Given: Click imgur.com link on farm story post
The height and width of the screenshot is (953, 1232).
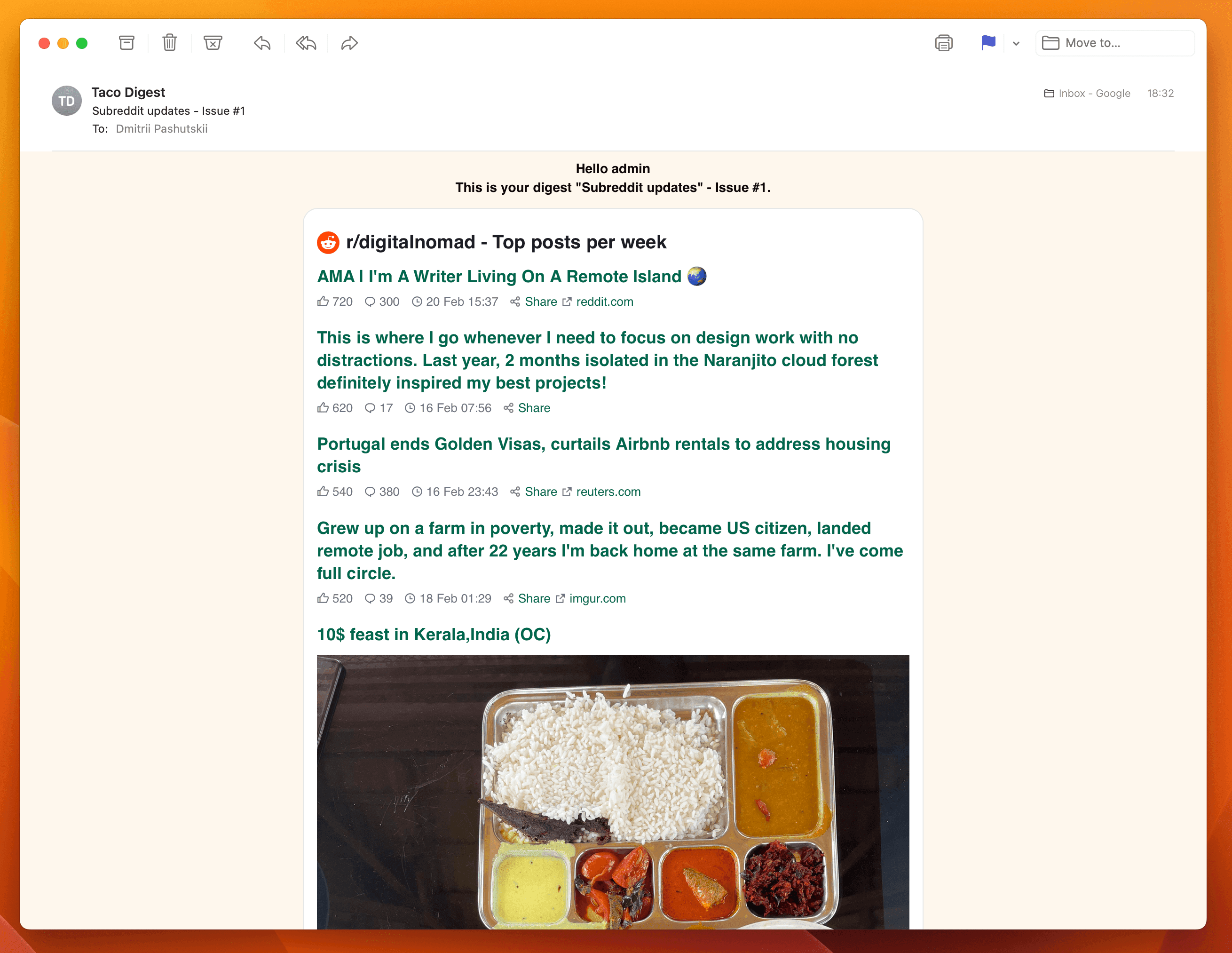Looking at the screenshot, I should tap(597, 598).
